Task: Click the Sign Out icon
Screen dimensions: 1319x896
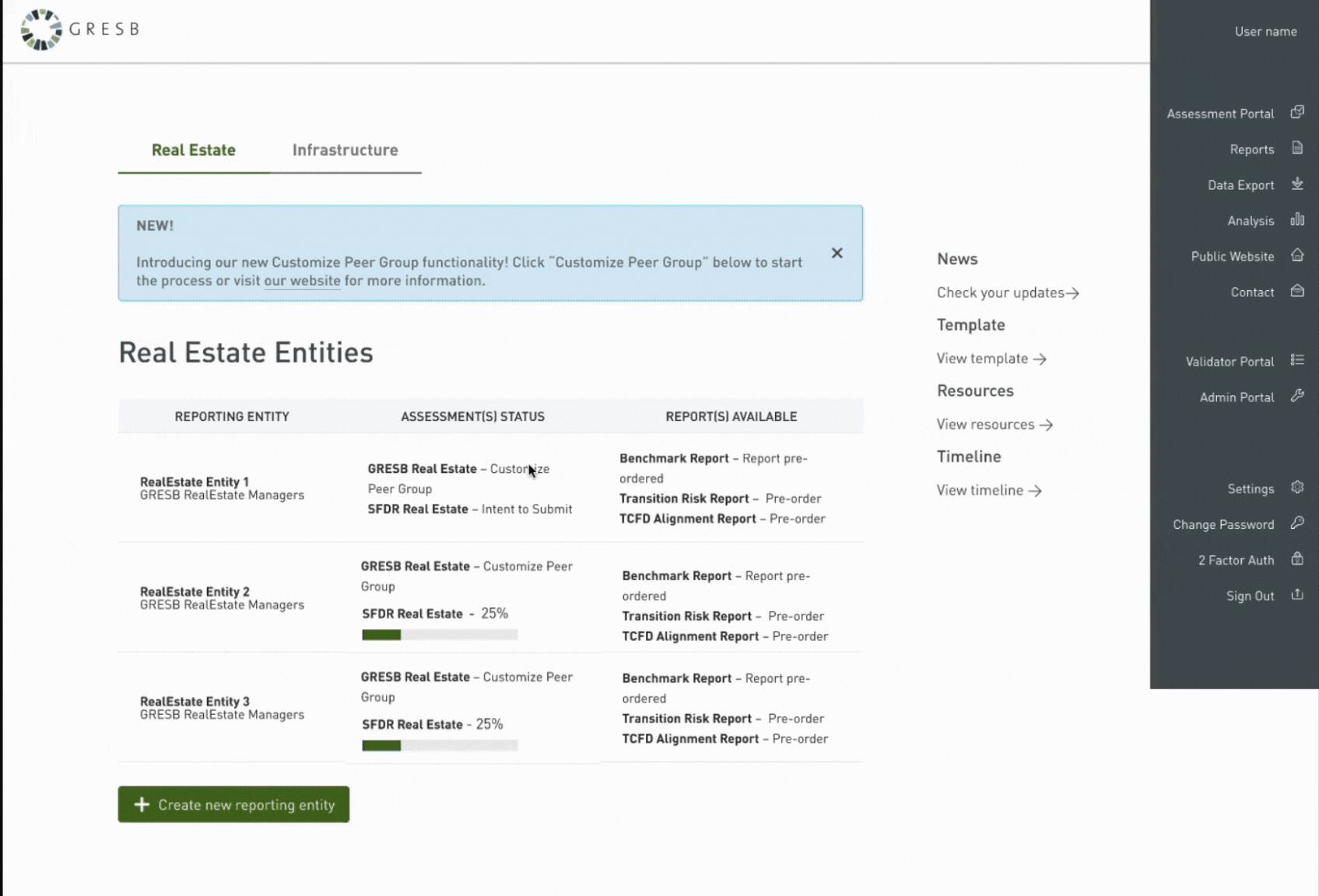Action: pos(1296,595)
